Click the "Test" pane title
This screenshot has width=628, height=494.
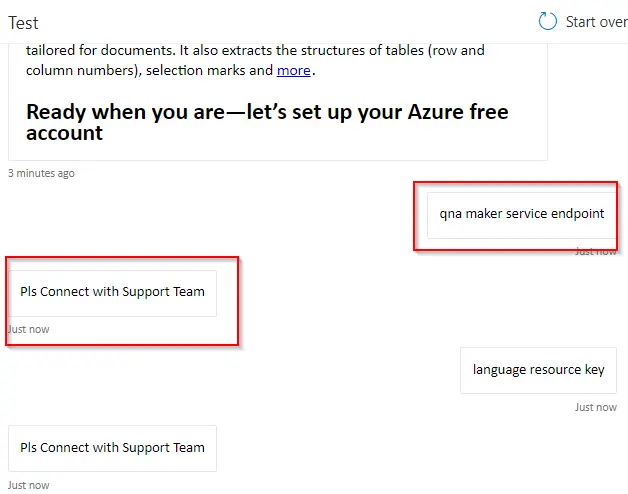(23, 22)
